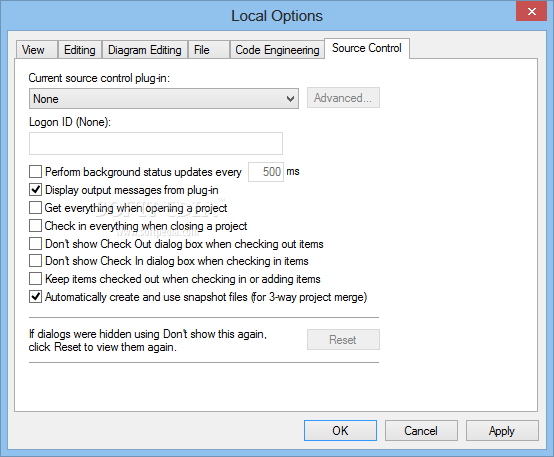Image resolution: width=554 pixels, height=457 pixels.
Task: Confirm settings with the OK button
Action: (x=340, y=430)
